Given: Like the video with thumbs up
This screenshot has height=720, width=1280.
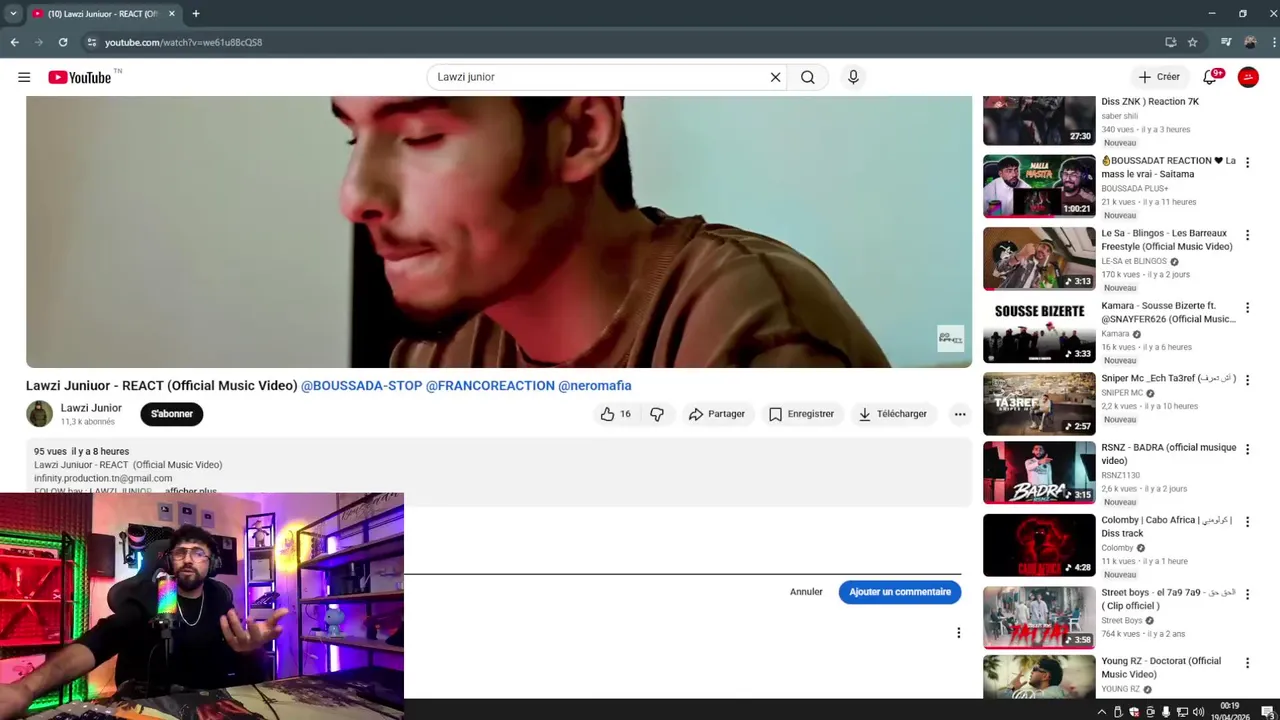Looking at the screenshot, I should [x=615, y=414].
